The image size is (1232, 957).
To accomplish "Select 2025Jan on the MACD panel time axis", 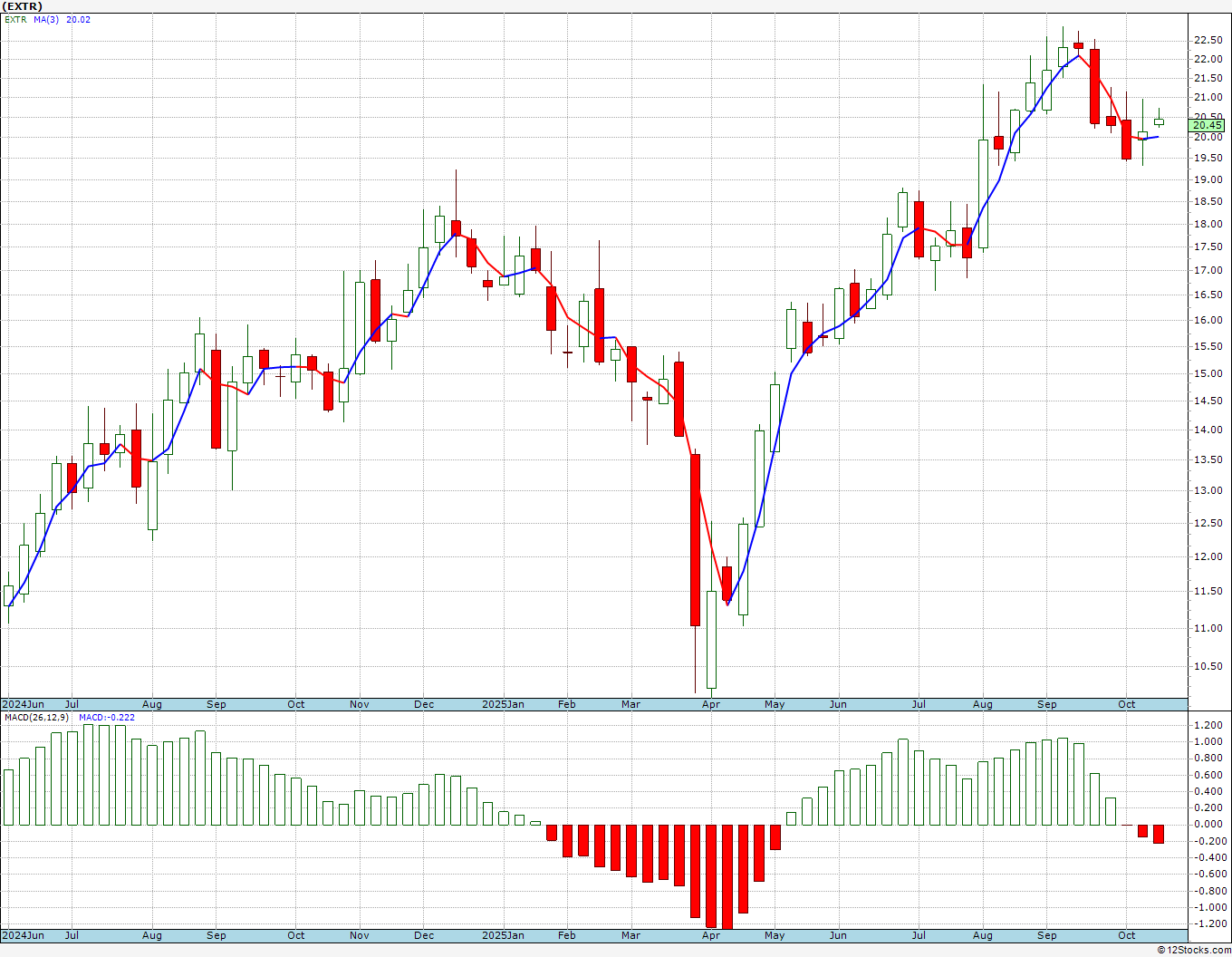I will click(503, 935).
